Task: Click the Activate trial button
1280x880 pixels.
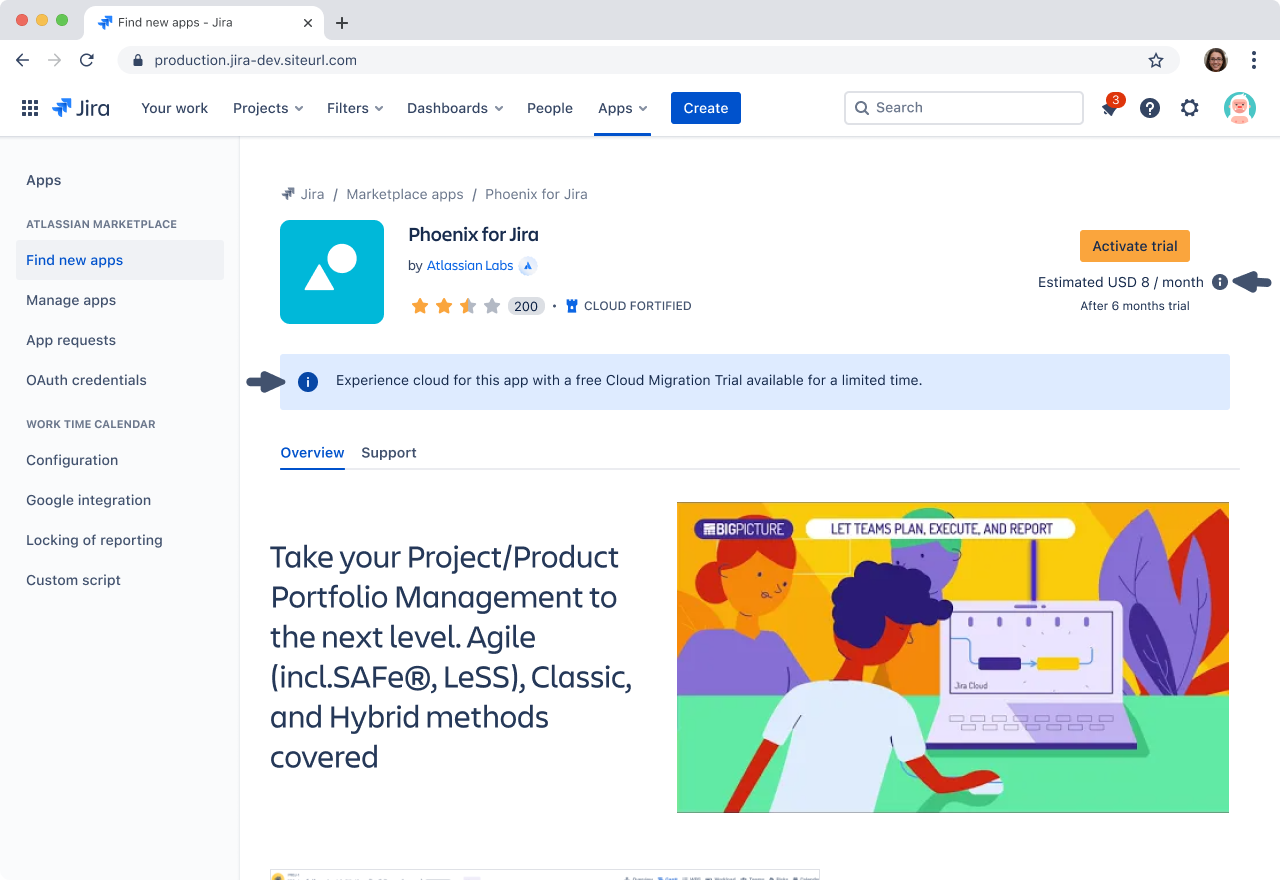Action: click(x=1134, y=245)
